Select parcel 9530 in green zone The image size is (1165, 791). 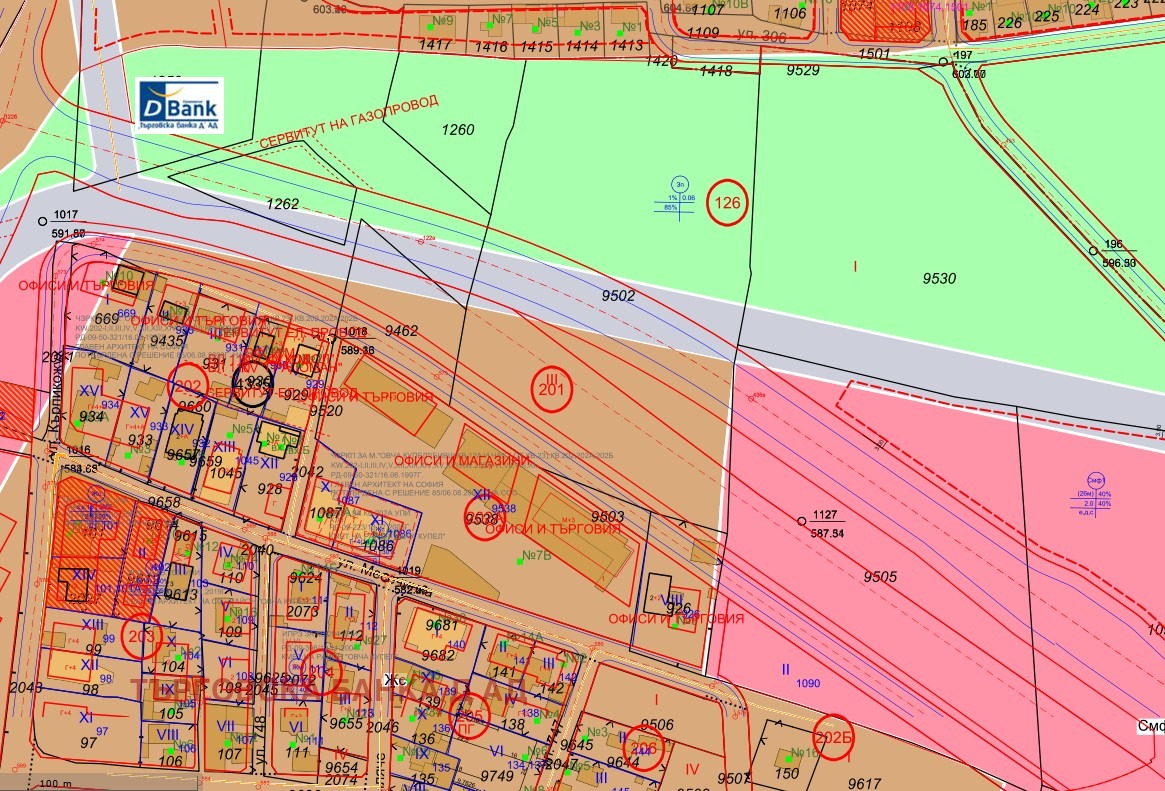pos(938,278)
